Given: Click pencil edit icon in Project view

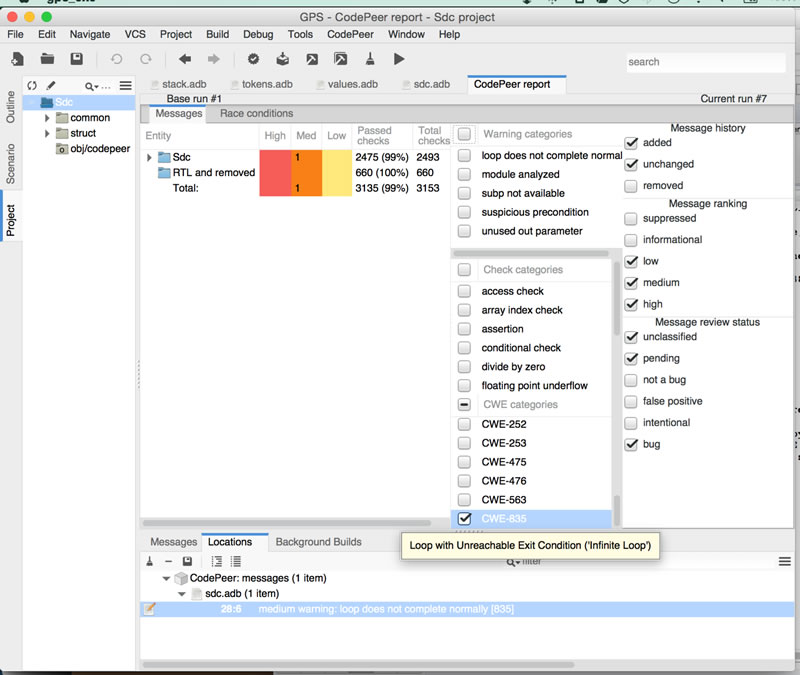Looking at the screenshot, I should (51, 86).
